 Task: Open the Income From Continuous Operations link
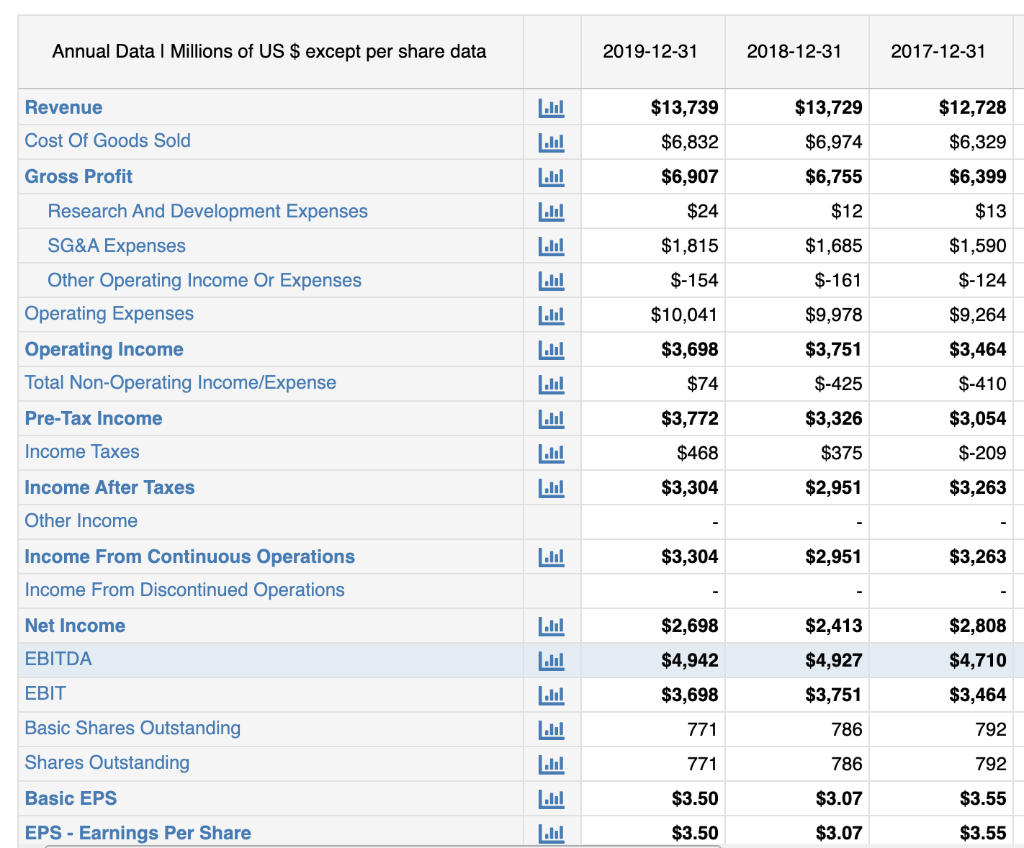(x=189, y=556)
